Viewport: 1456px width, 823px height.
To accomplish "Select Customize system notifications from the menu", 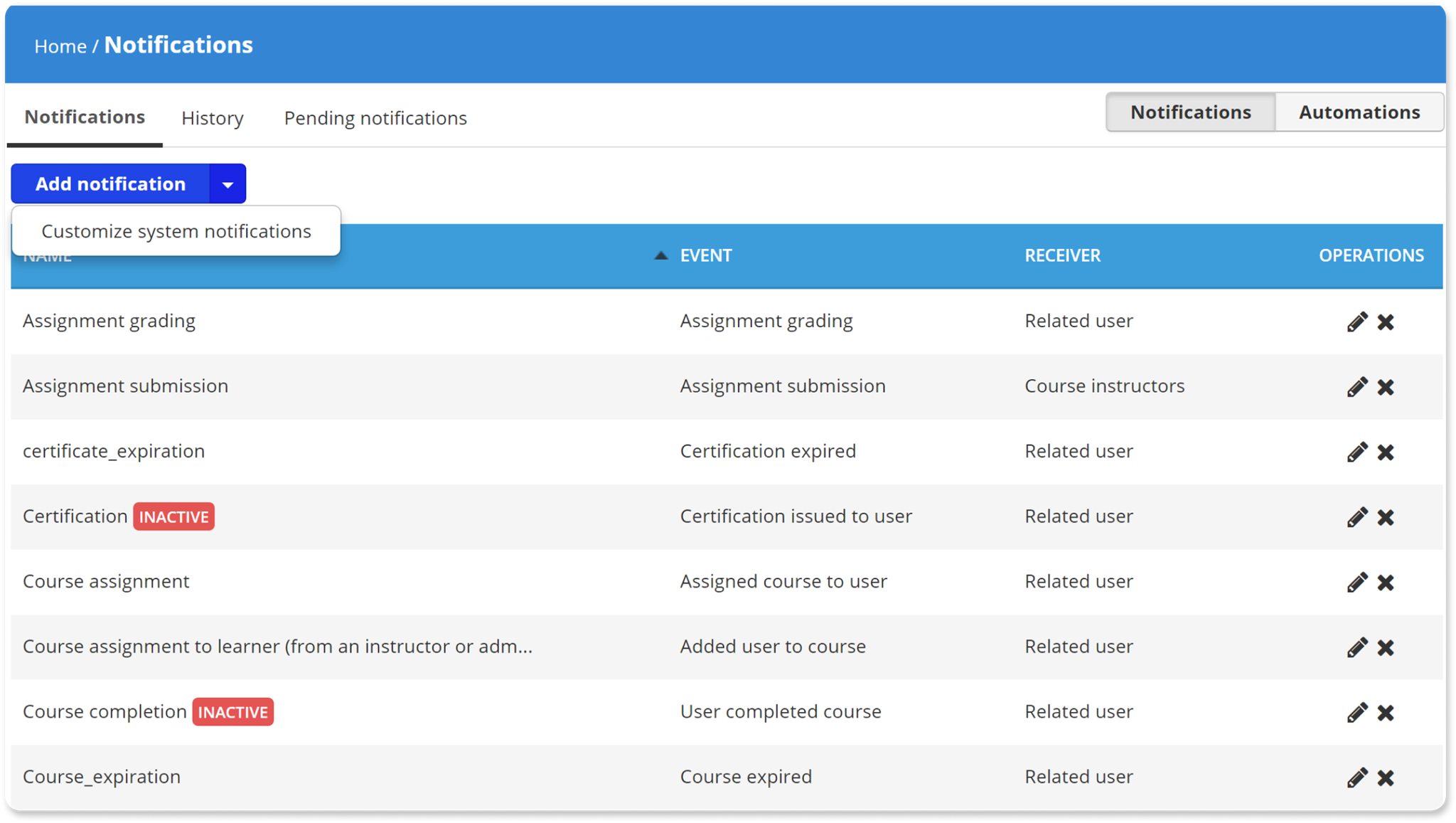I will pyautogui.click(x=176, y=230).
